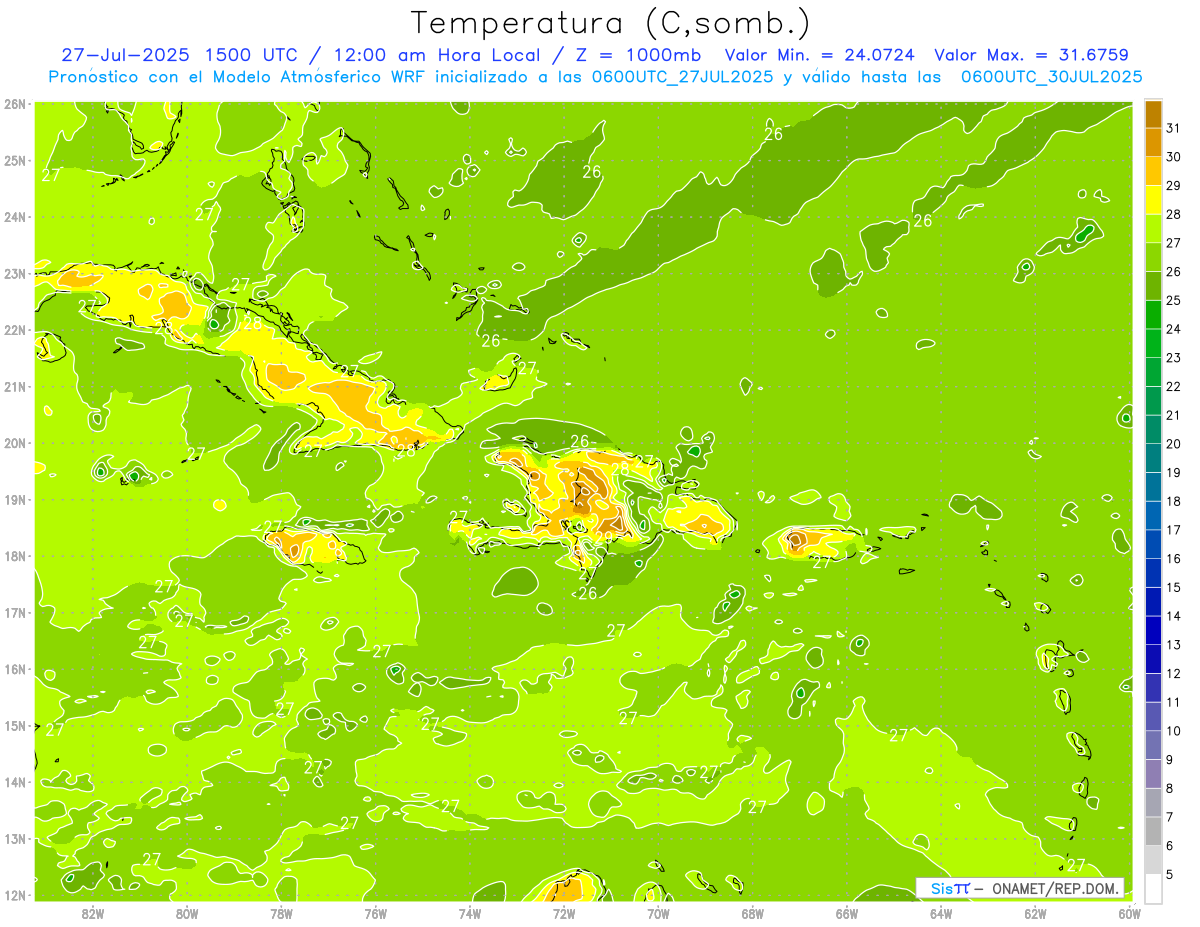Click the '68W' longitude axis label
The height and width of the screenshot is (927, 1200).
click(752, 913)
